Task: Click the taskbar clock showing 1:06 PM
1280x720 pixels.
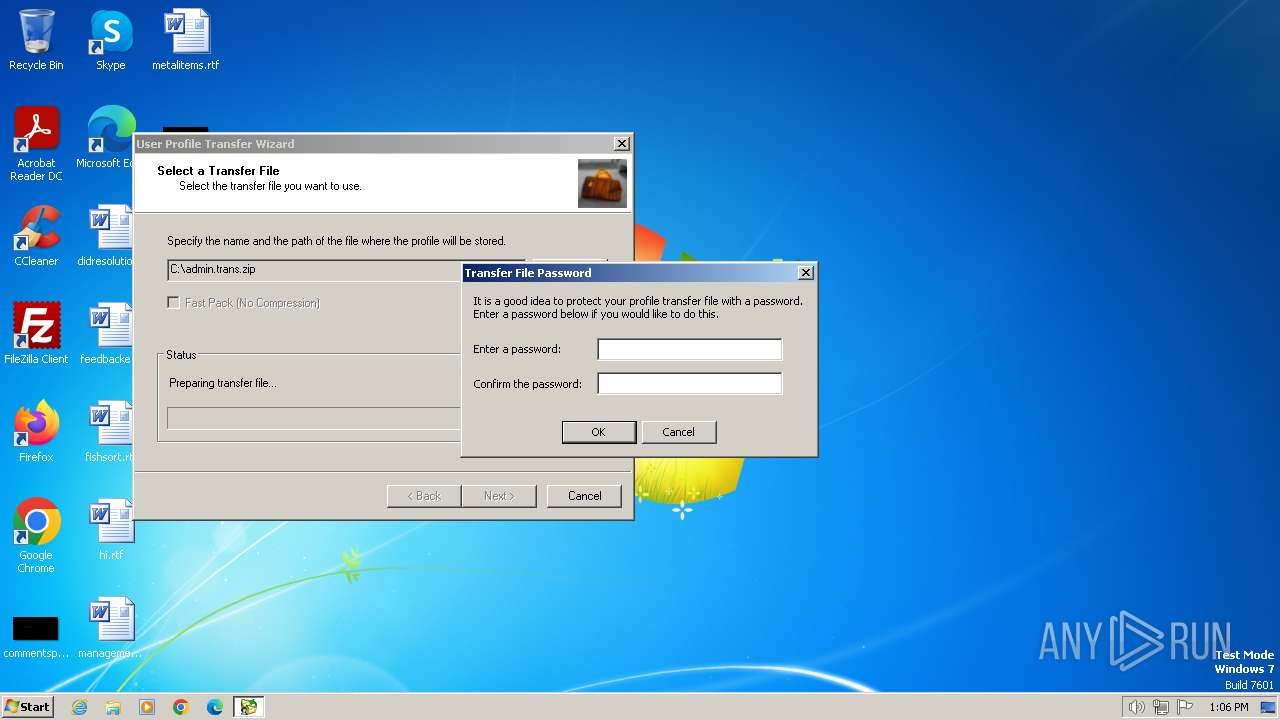Action: 1228,707
